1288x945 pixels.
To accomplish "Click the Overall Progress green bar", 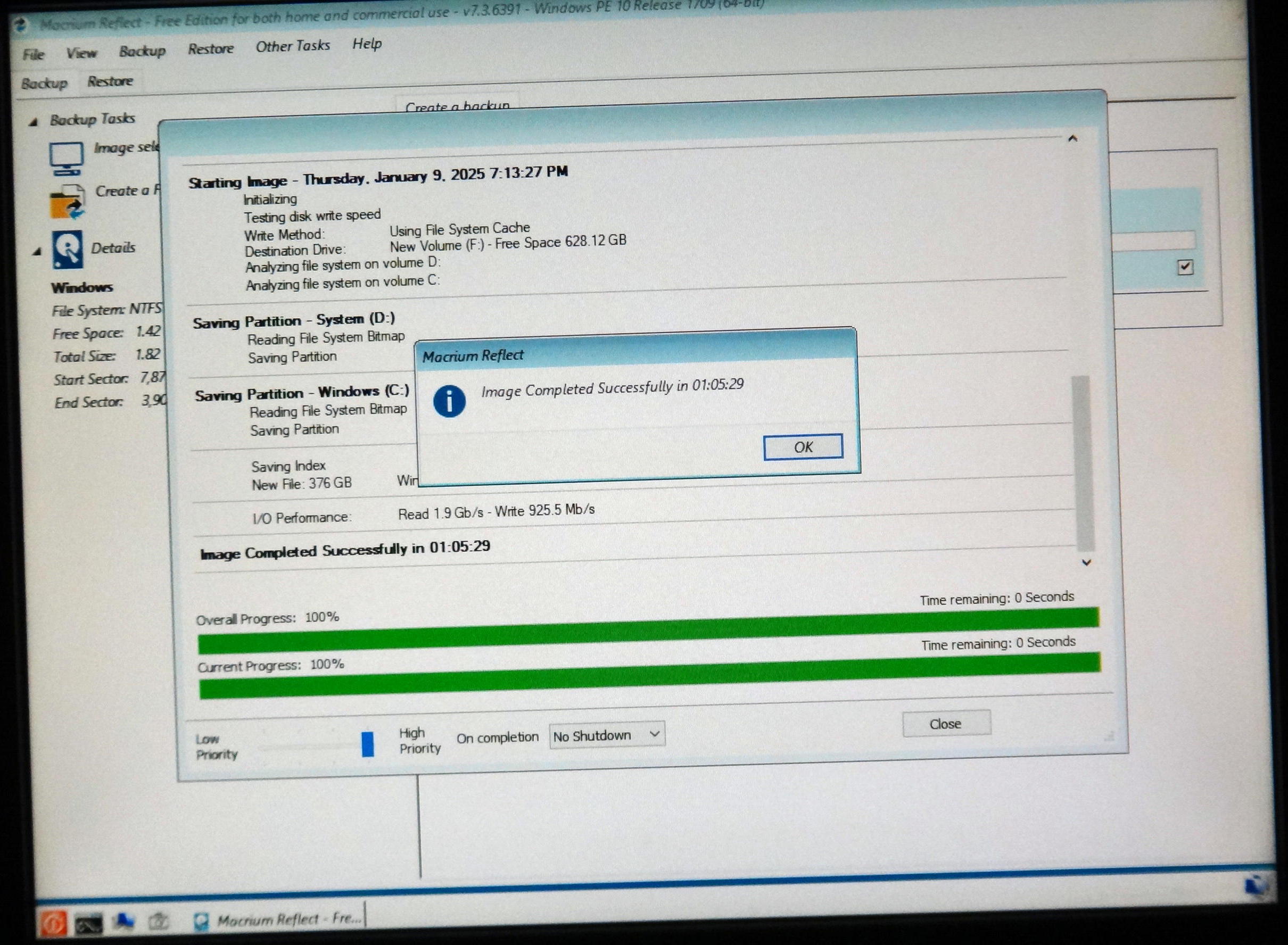I will tap(648, 631).
